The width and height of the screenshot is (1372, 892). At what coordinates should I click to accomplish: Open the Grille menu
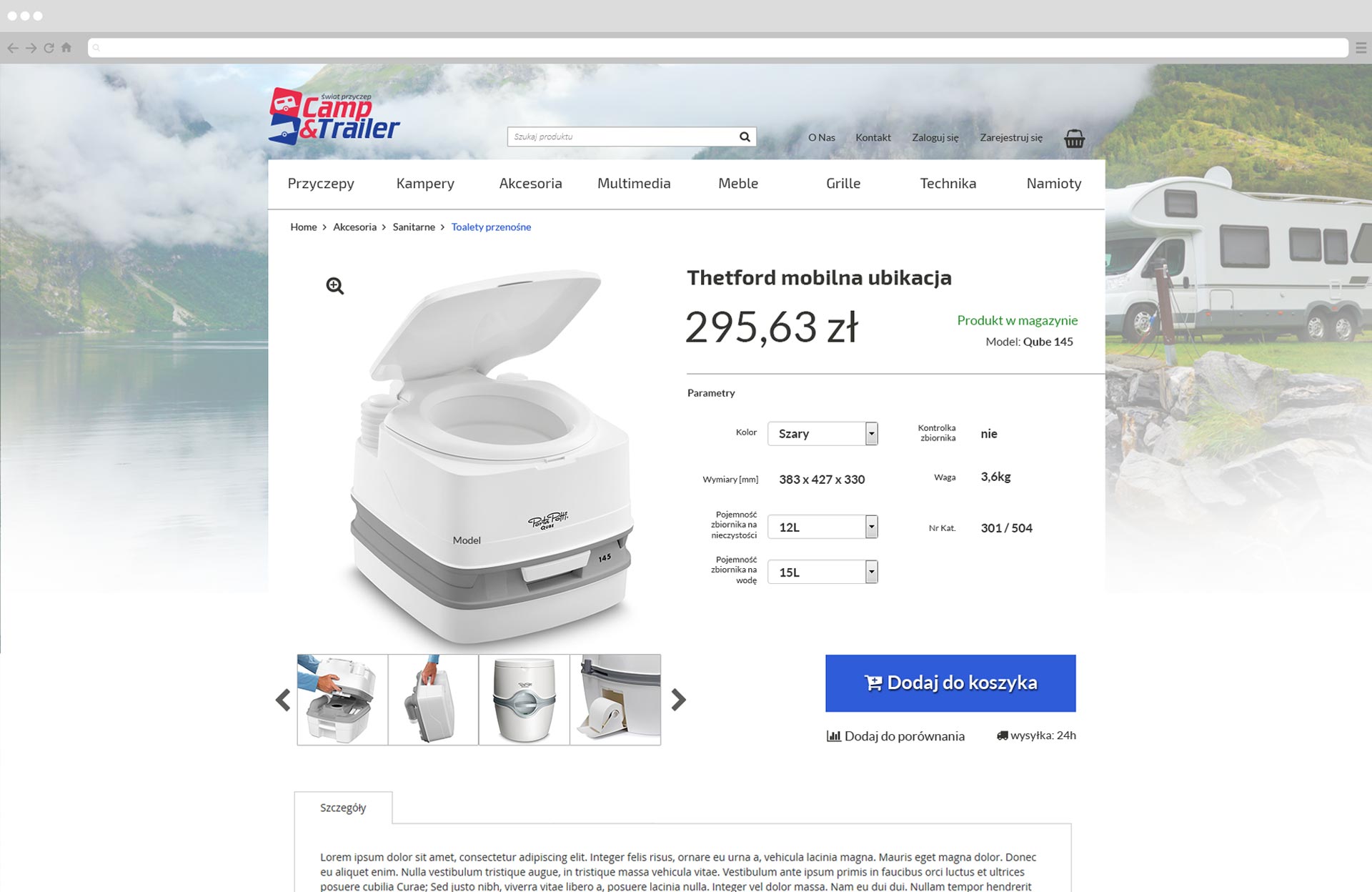coord(843,184)
